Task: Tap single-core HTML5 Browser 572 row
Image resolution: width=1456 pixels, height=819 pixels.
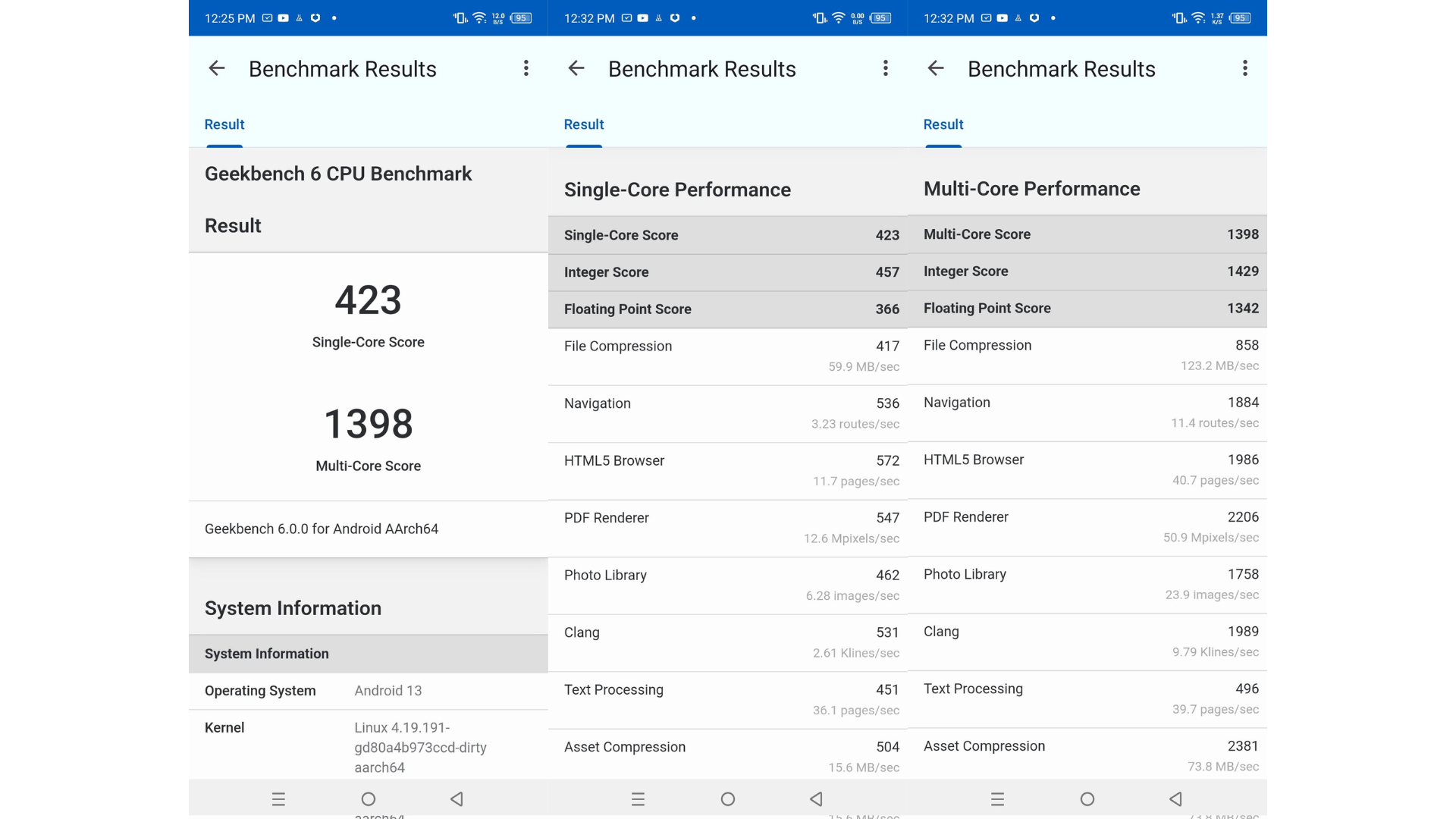Action: (728, 471)
